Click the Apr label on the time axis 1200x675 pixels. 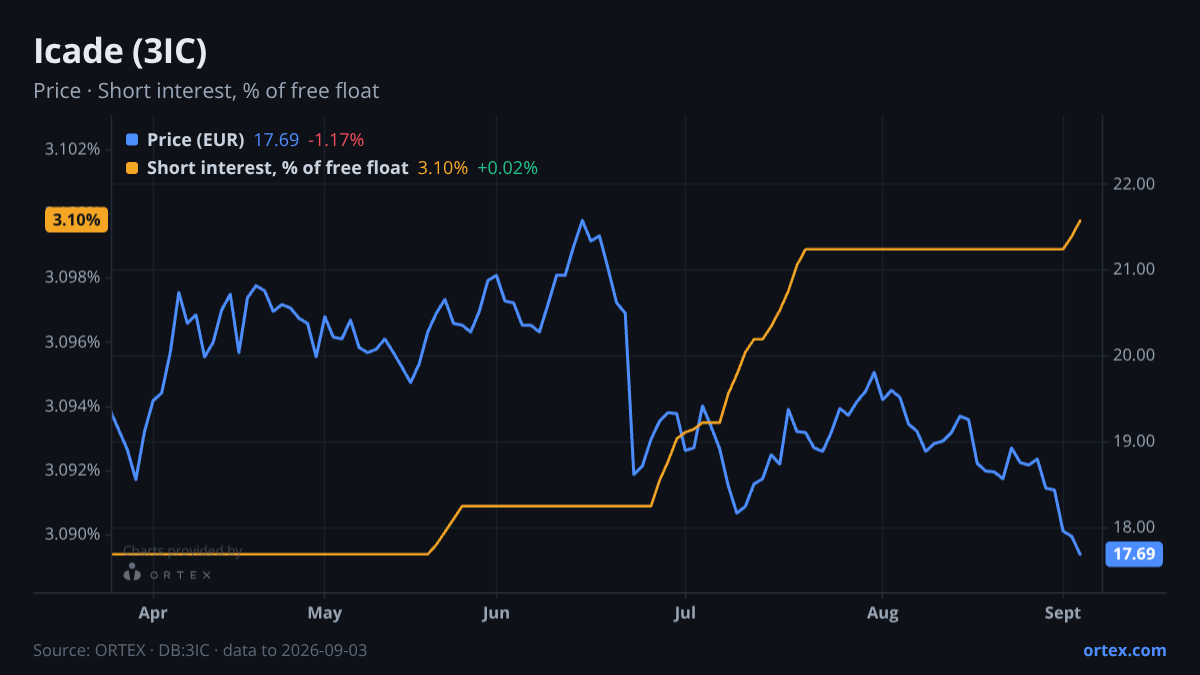pos(153,612)
